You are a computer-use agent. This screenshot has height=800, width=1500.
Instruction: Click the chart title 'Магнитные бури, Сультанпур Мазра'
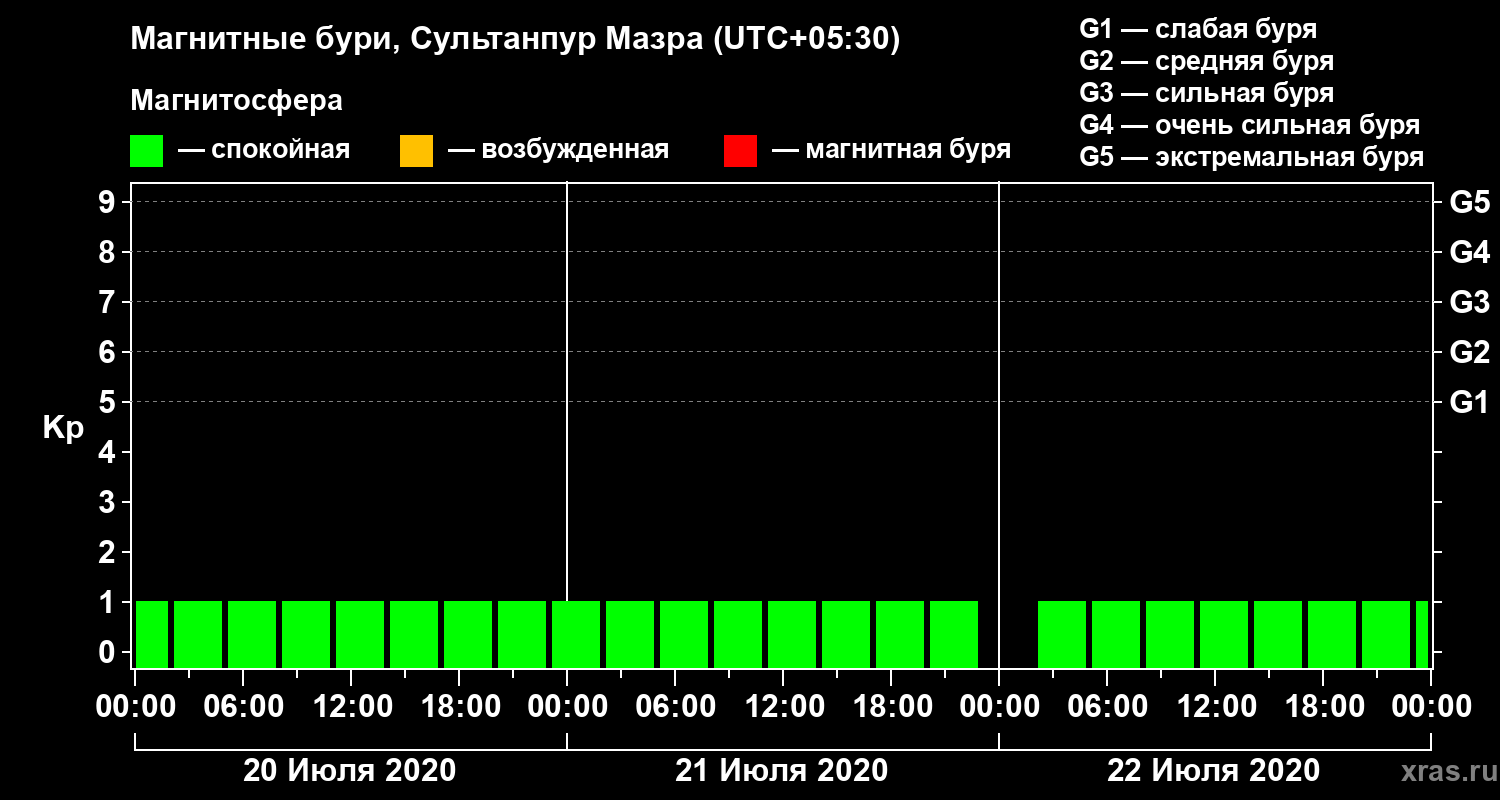coord(416,40)
